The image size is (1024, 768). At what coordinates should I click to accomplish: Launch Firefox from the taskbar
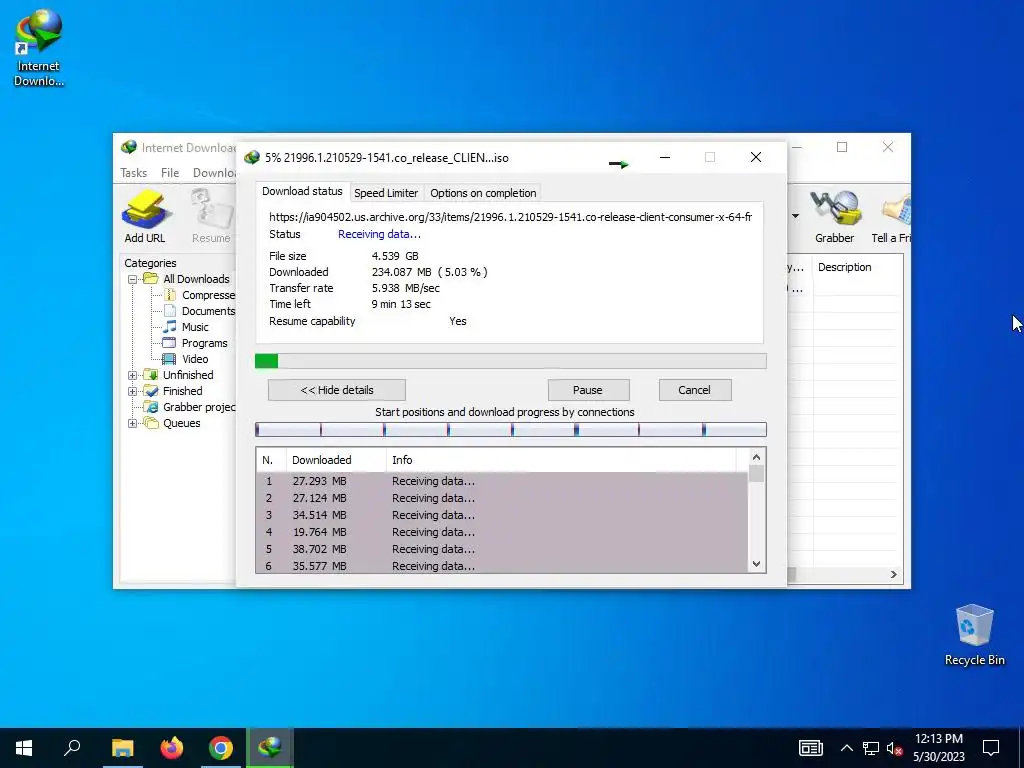[172, 748]
